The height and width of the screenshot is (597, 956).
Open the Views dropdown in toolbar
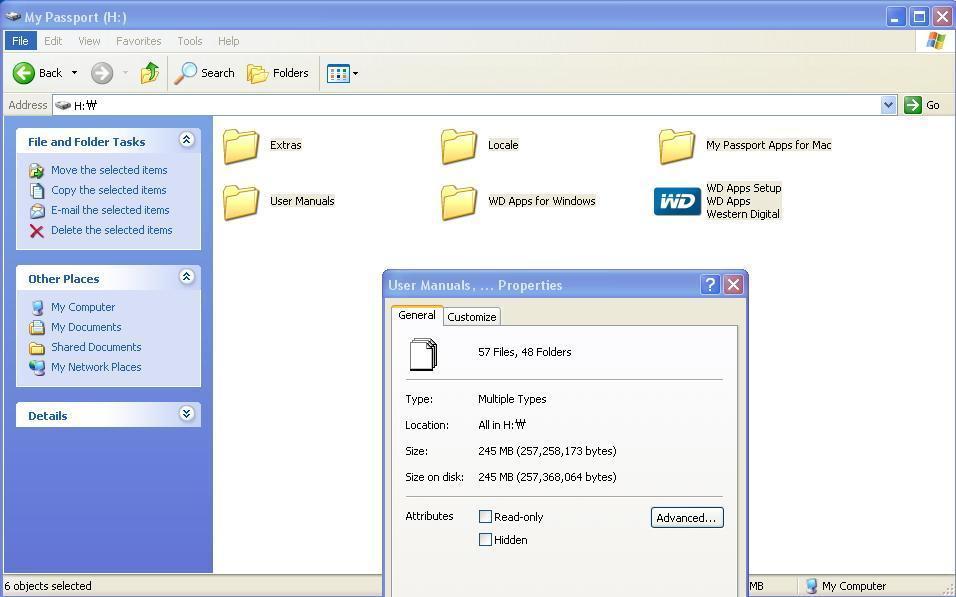click(342, 74)
